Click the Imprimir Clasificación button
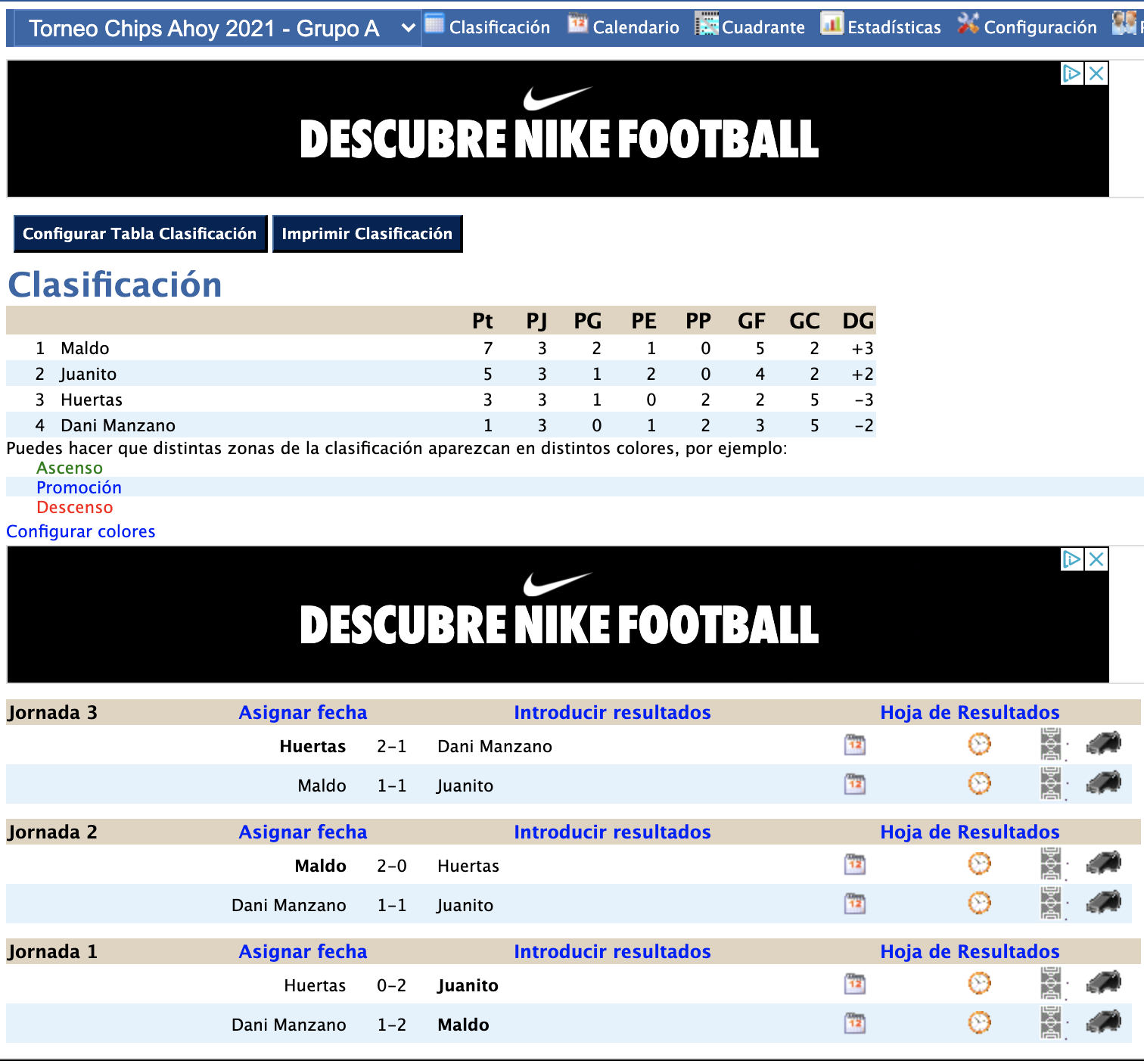Viewport: 1144px width, 1064px height. 367,234
